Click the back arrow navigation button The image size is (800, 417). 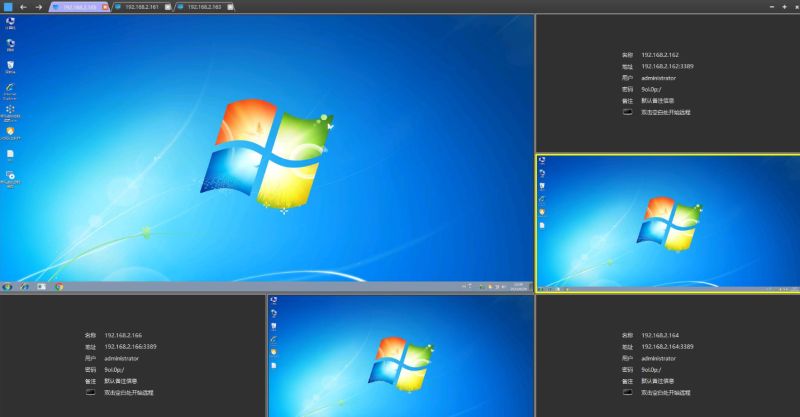click(23, 7)
